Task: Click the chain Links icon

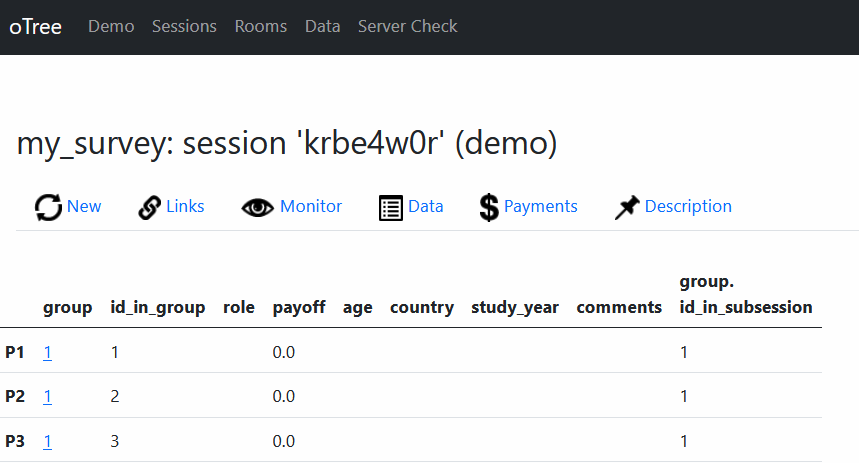Action: [149, 207]
